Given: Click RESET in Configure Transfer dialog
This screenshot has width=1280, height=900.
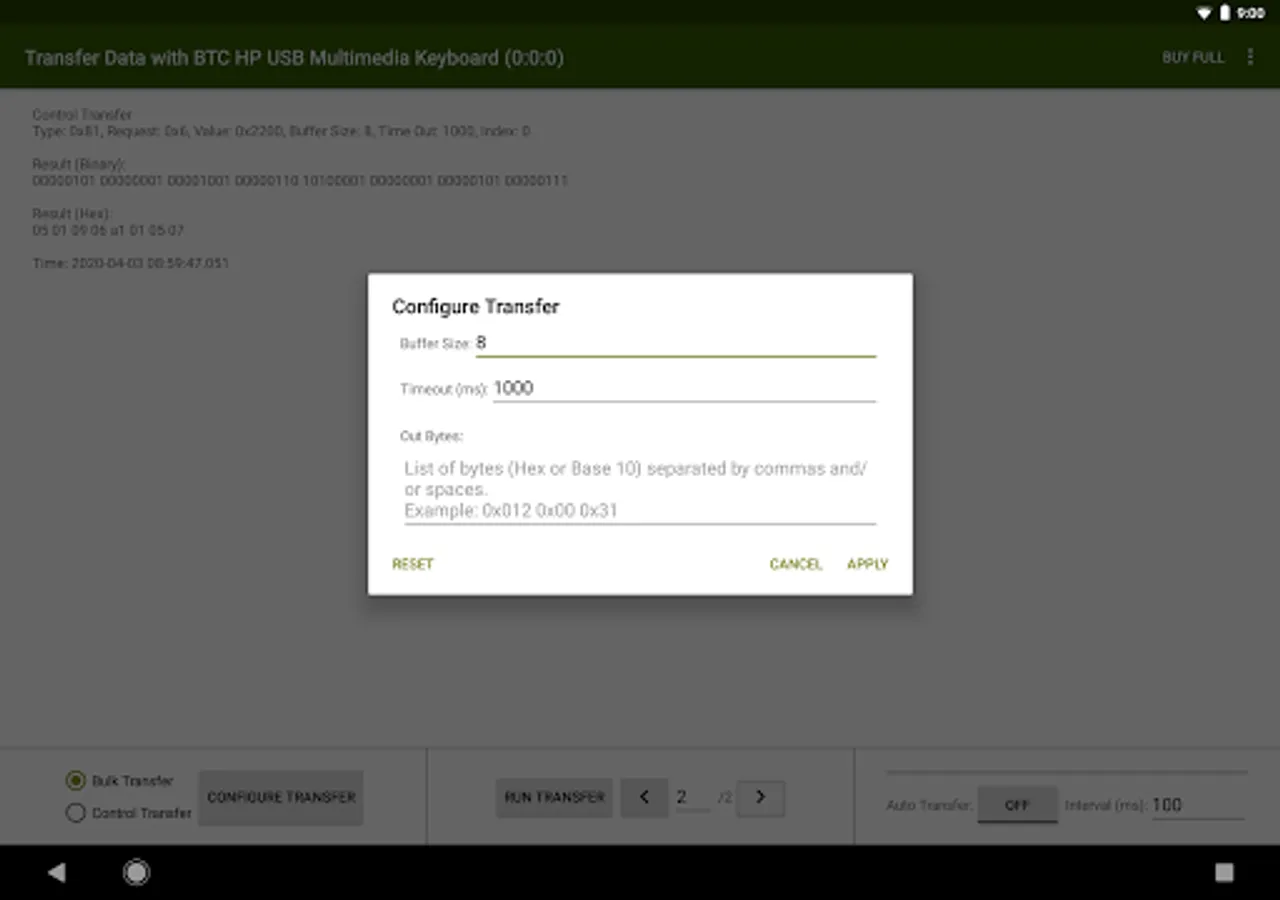Looking at the screenshot, I should [x=413, y=564].
